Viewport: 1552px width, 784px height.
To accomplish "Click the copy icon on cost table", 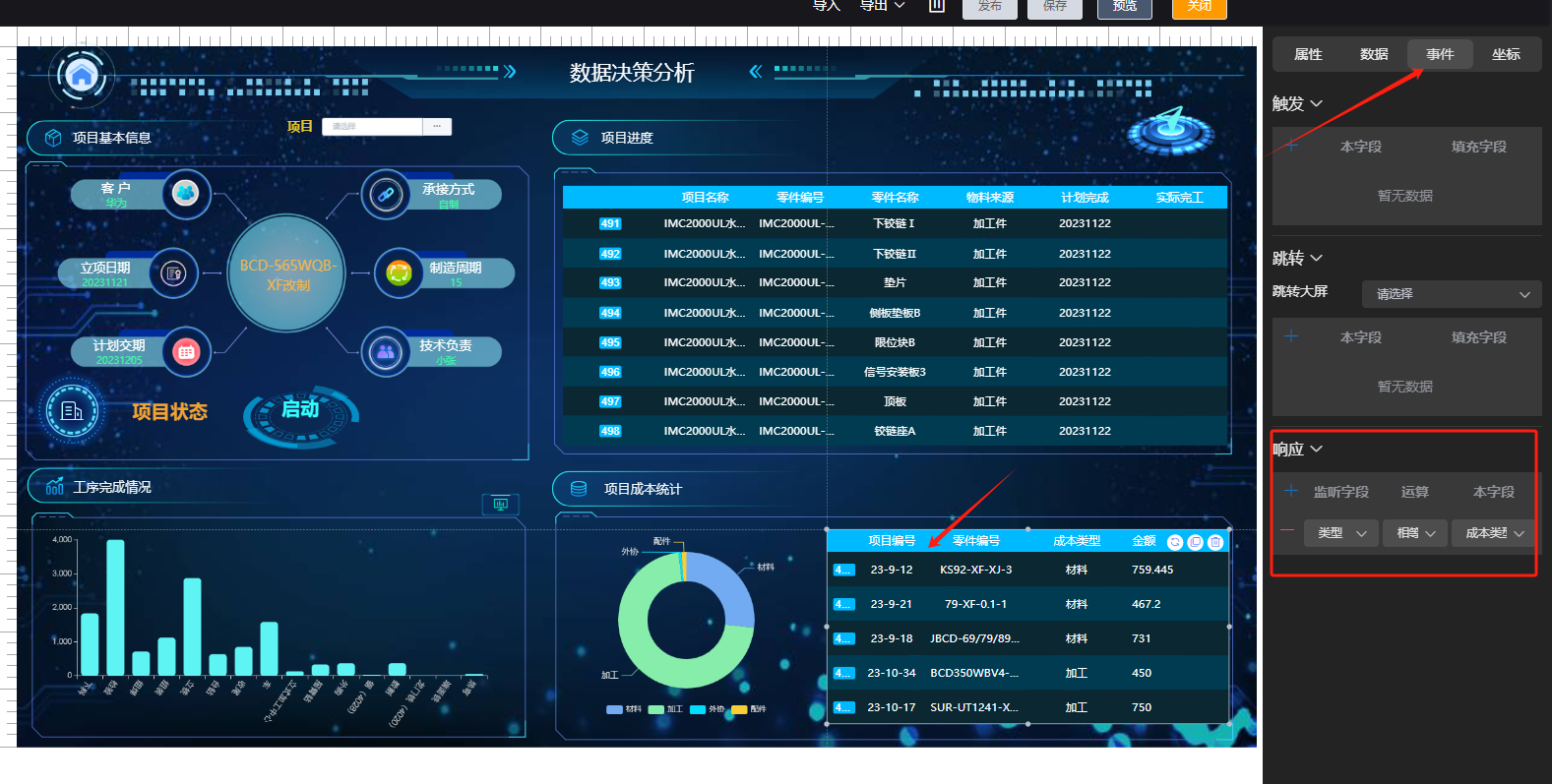I will tap(1195, 542).
